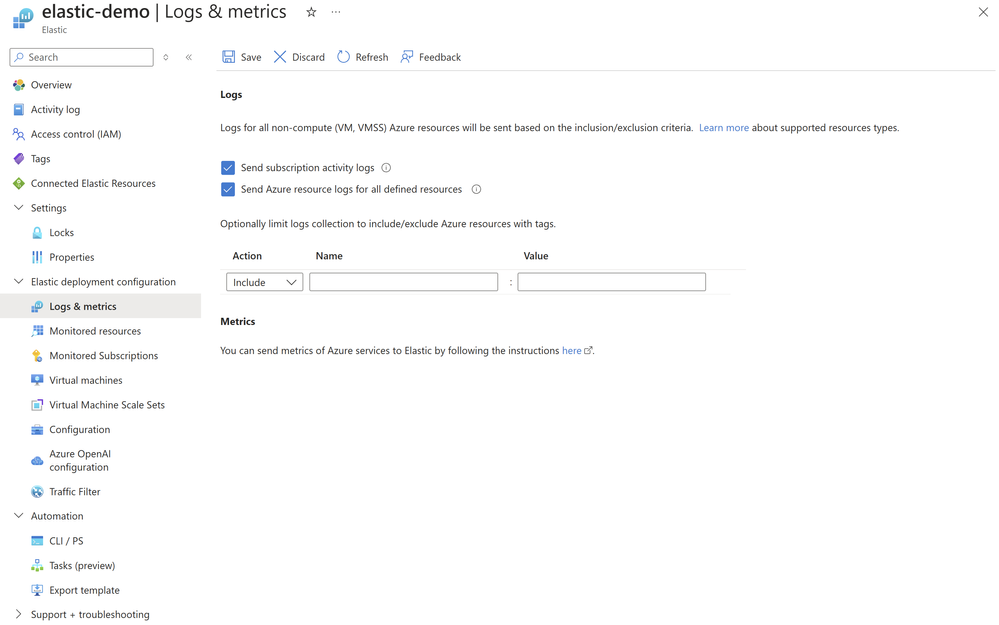999x625 pixels.
Task: Click the Connected Elastic Resources icon
Action: coord(19,183)
